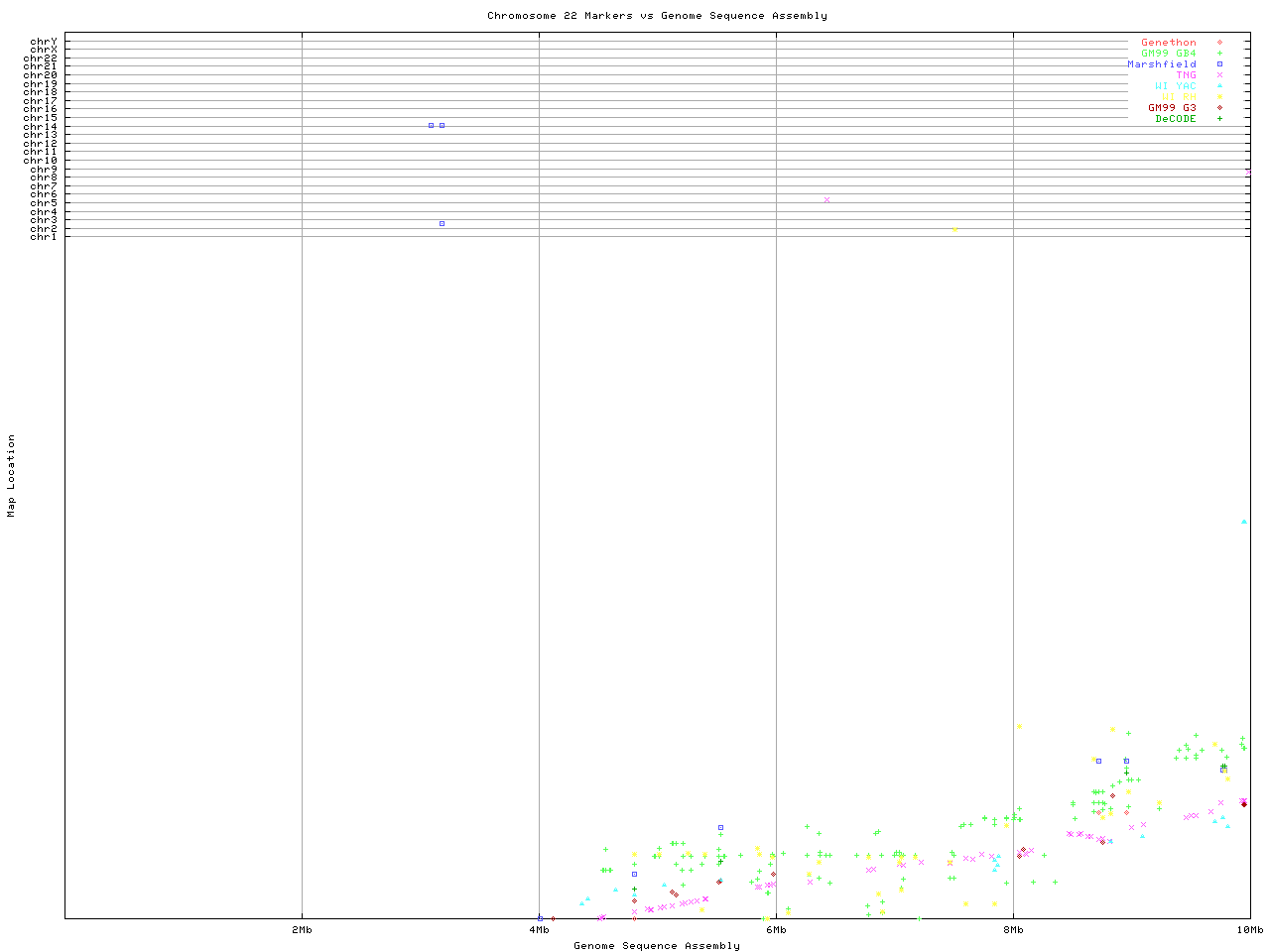Viewport: 1270px width, 952px height.
Task: Click the GM99 GB4 plus marker in legend
Action: coord(1219,54)
